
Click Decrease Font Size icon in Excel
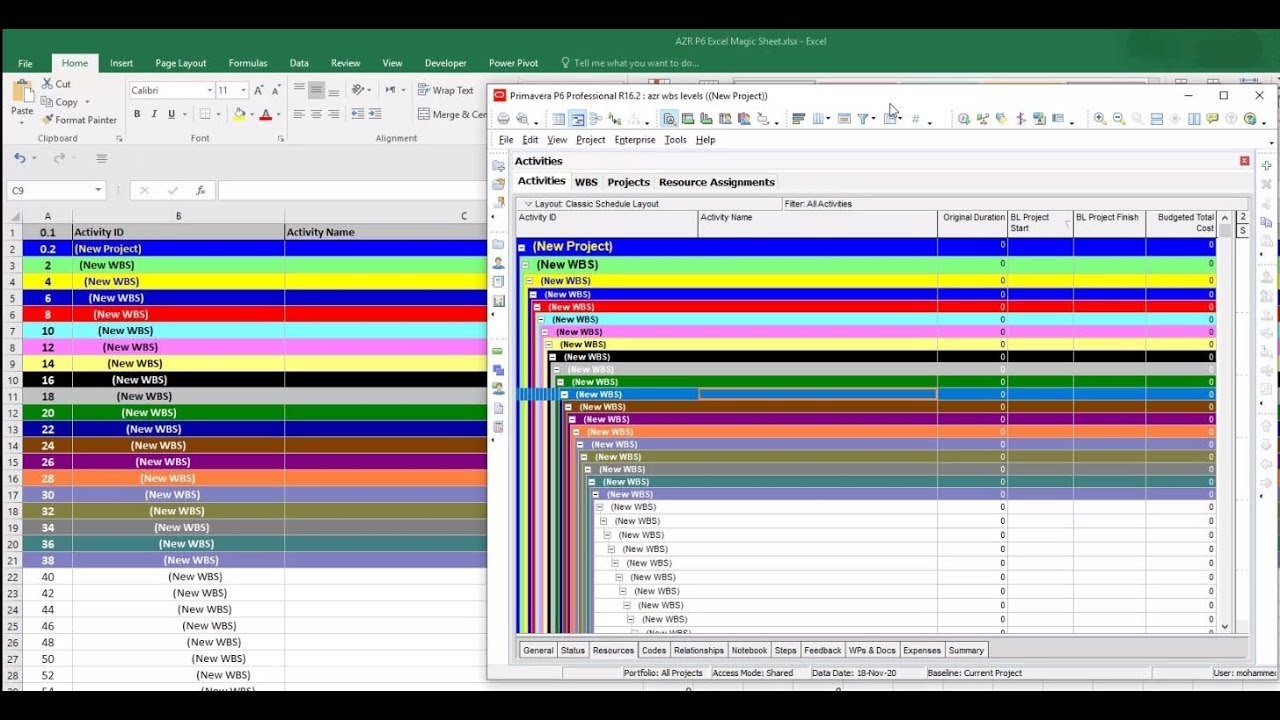276,90
